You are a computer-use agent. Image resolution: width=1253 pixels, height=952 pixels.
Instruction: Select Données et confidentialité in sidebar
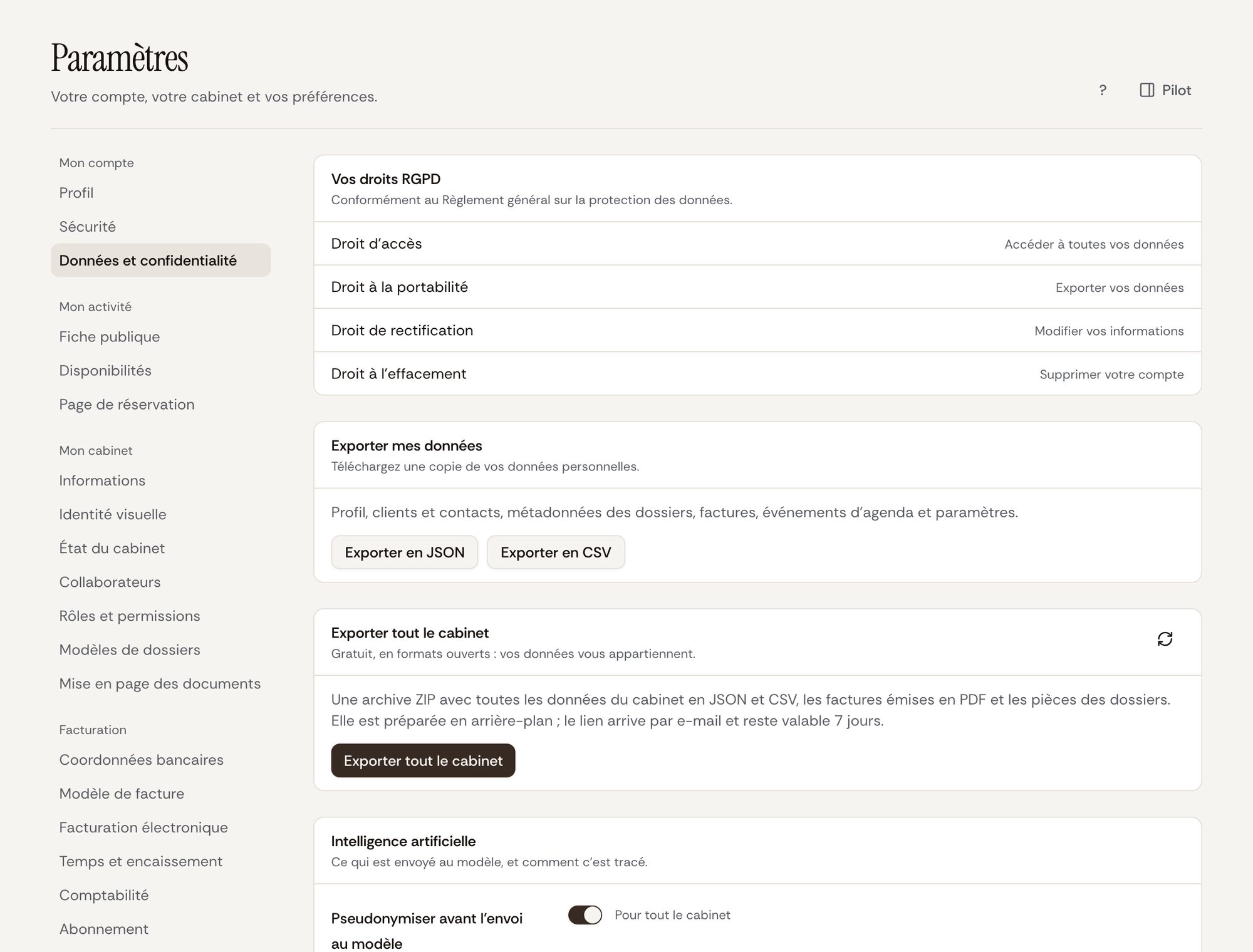tap(161, 261)
